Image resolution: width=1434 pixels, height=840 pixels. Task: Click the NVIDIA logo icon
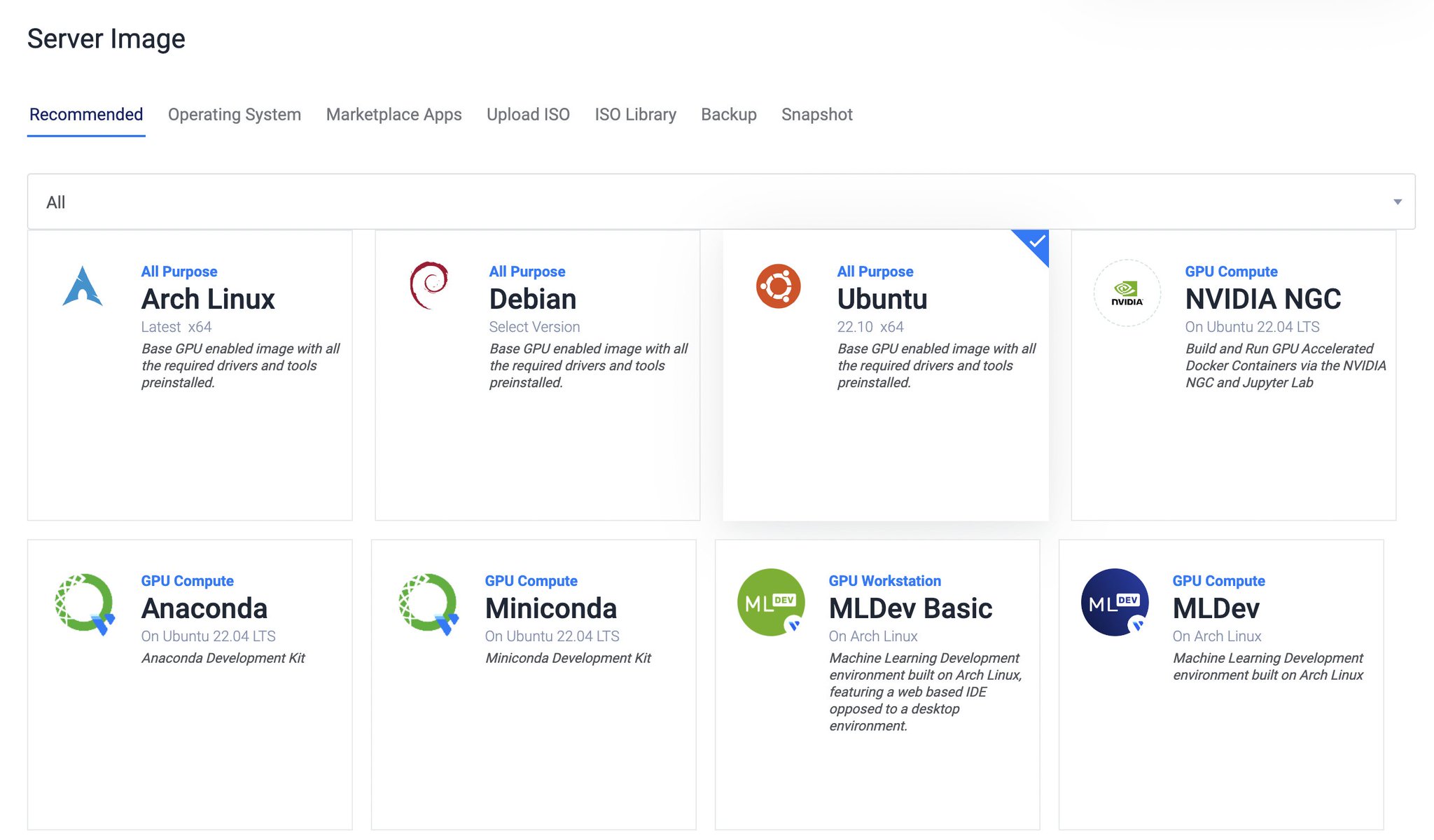(x=1127, y=293)
